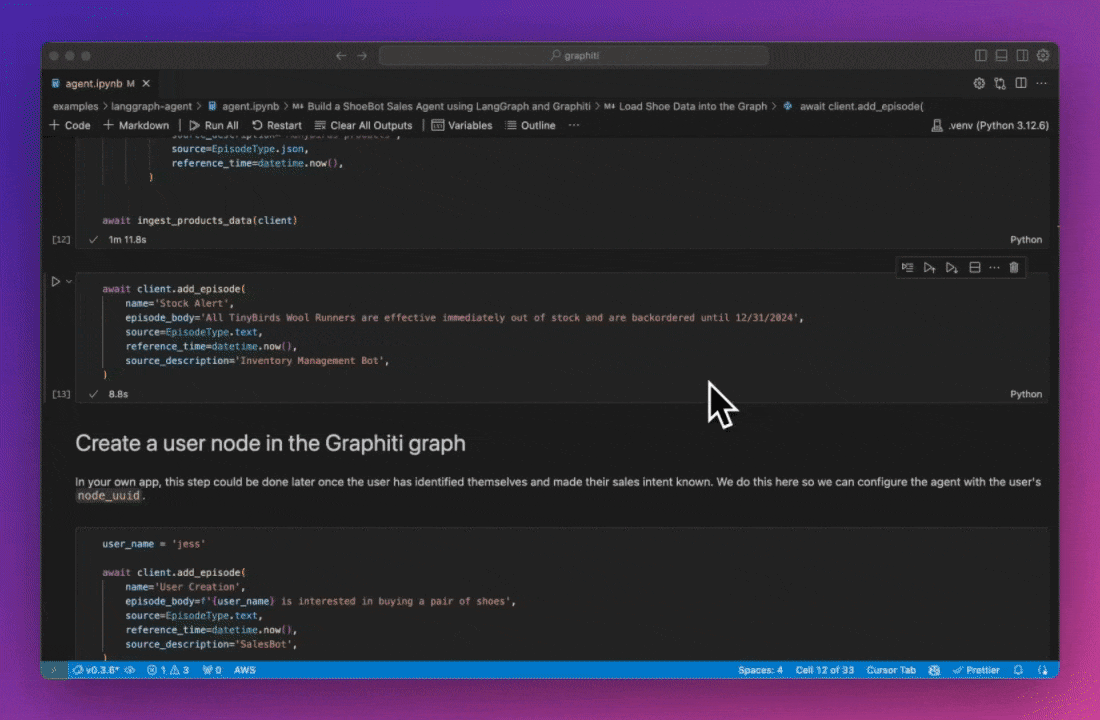Open the notebook Outline view

531,125
